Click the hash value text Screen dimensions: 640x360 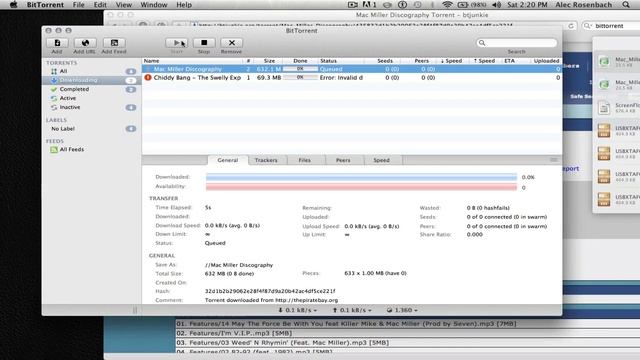click(270, 291)
